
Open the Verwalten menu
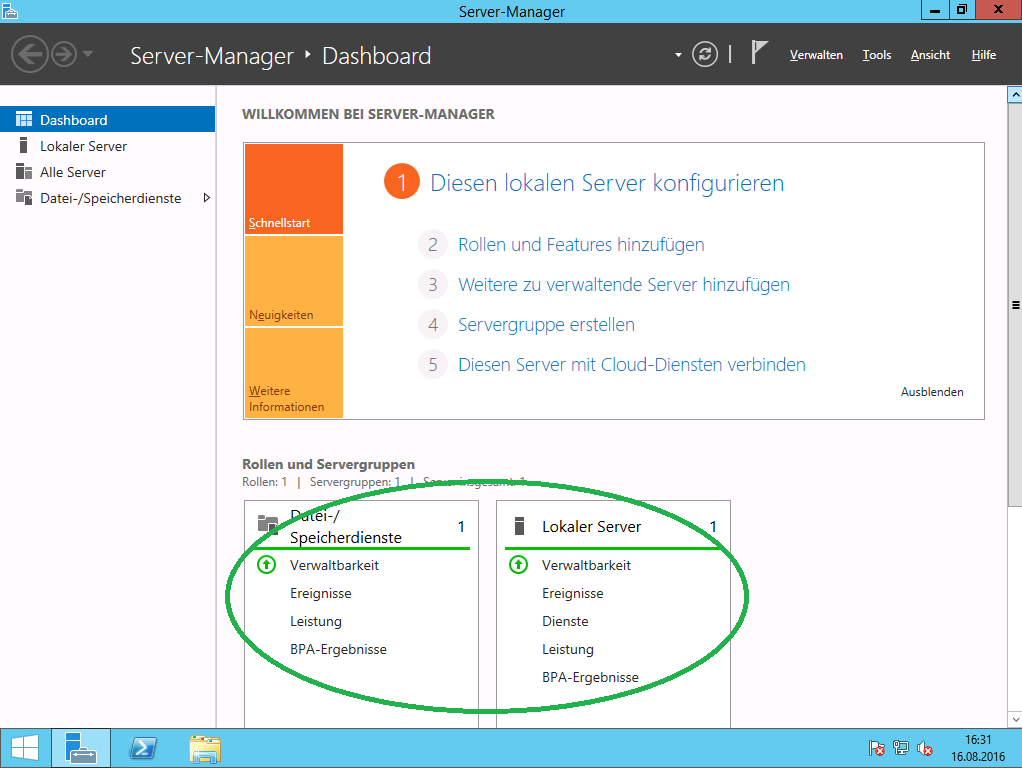click(x=816, y=55)
